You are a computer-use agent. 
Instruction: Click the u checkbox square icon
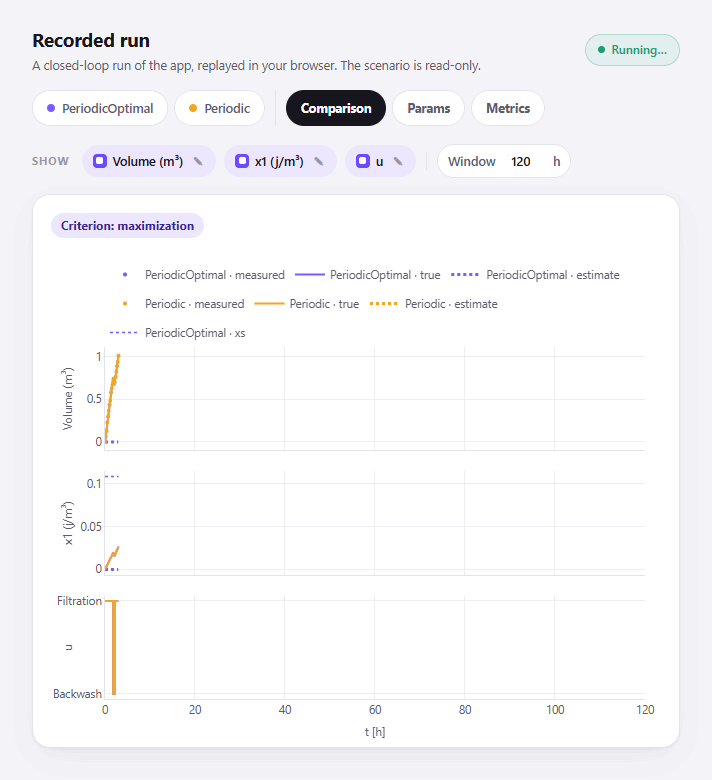363,161
